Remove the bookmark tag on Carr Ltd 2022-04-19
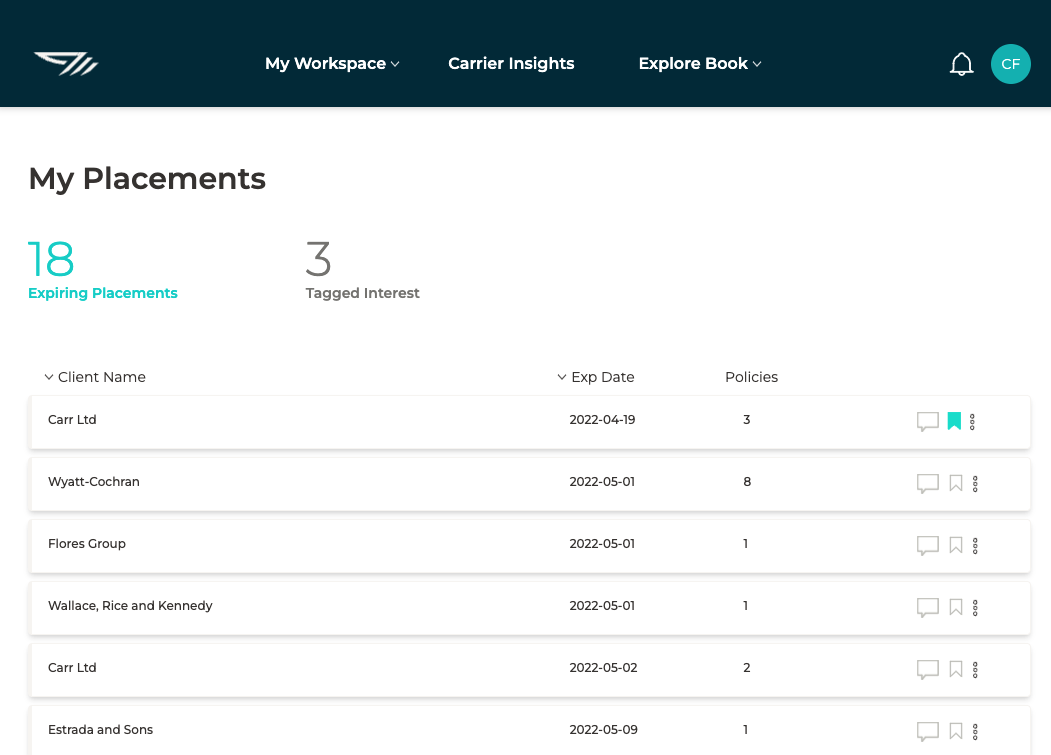 coord(954,421)
